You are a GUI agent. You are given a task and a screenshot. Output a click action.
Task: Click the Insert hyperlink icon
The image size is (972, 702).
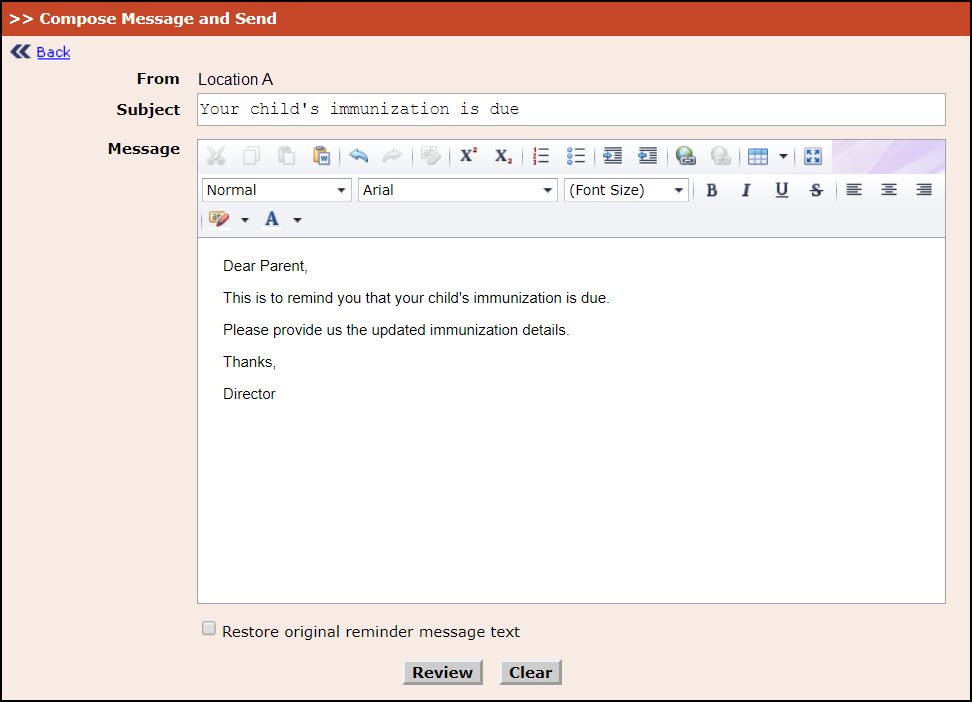(685, 156)
